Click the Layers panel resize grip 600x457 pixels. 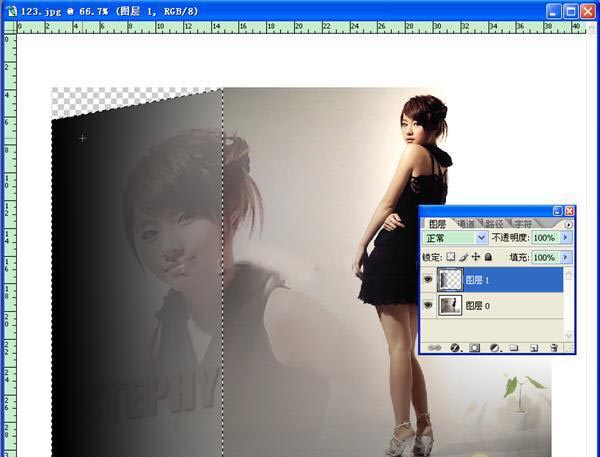click(x=570, y=348)
